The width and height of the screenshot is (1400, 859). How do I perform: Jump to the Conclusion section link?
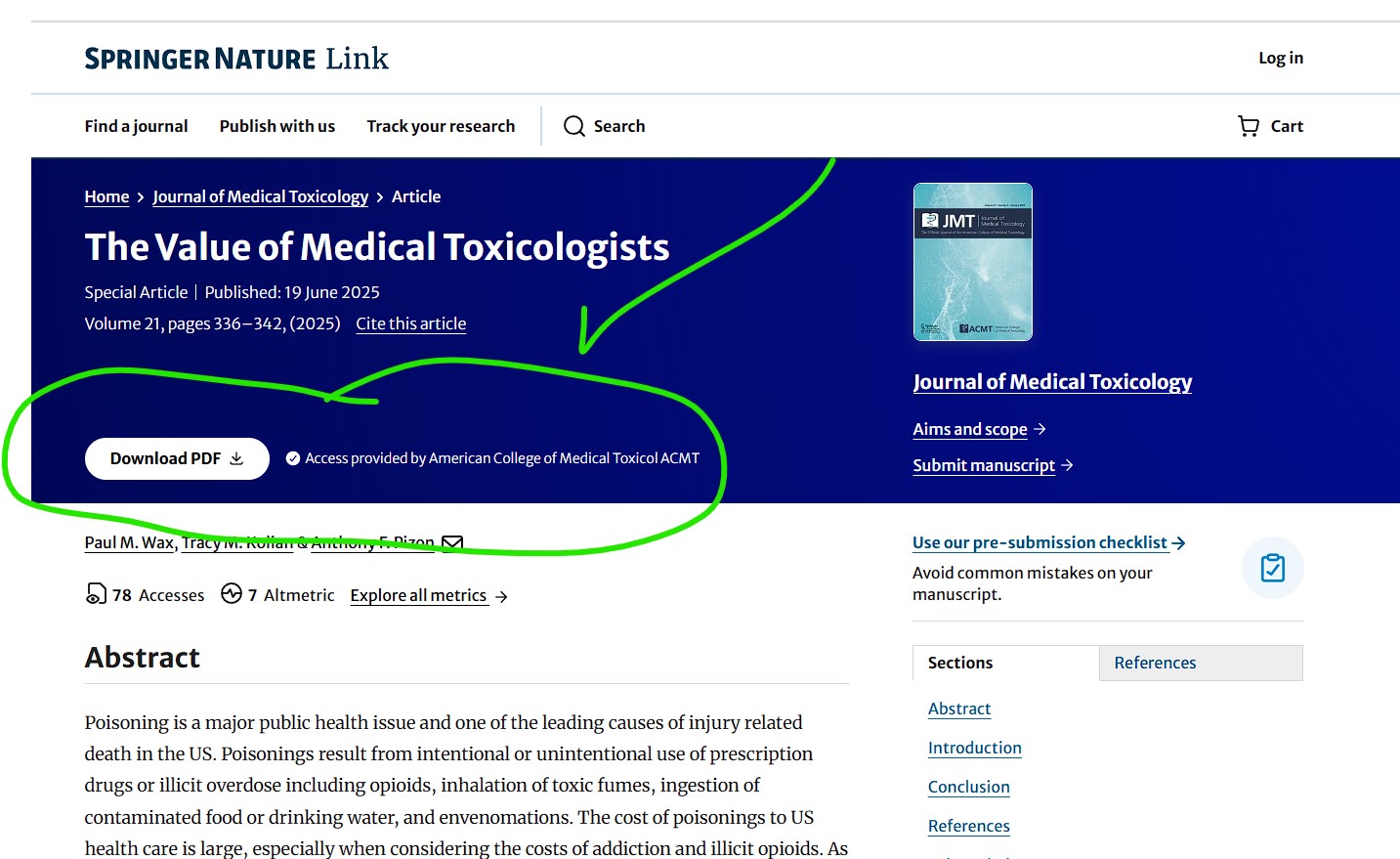pos(968,787)
